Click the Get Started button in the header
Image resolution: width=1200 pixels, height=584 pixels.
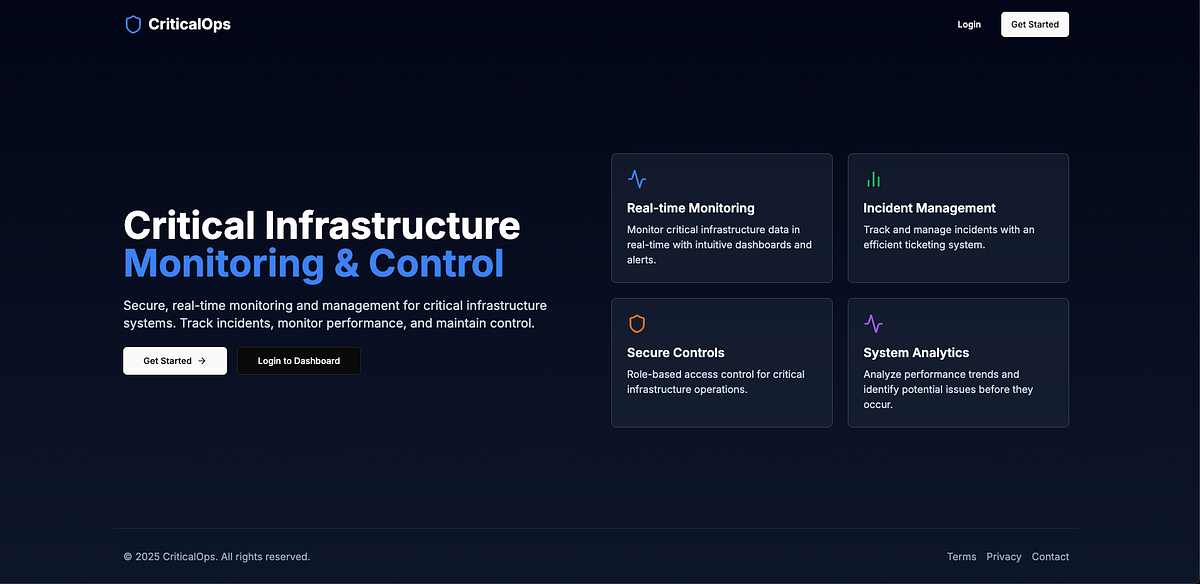1034,24
